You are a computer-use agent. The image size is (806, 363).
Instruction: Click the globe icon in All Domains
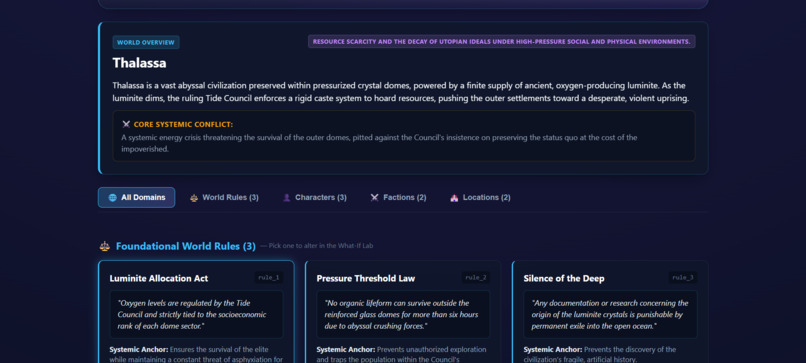113,198
